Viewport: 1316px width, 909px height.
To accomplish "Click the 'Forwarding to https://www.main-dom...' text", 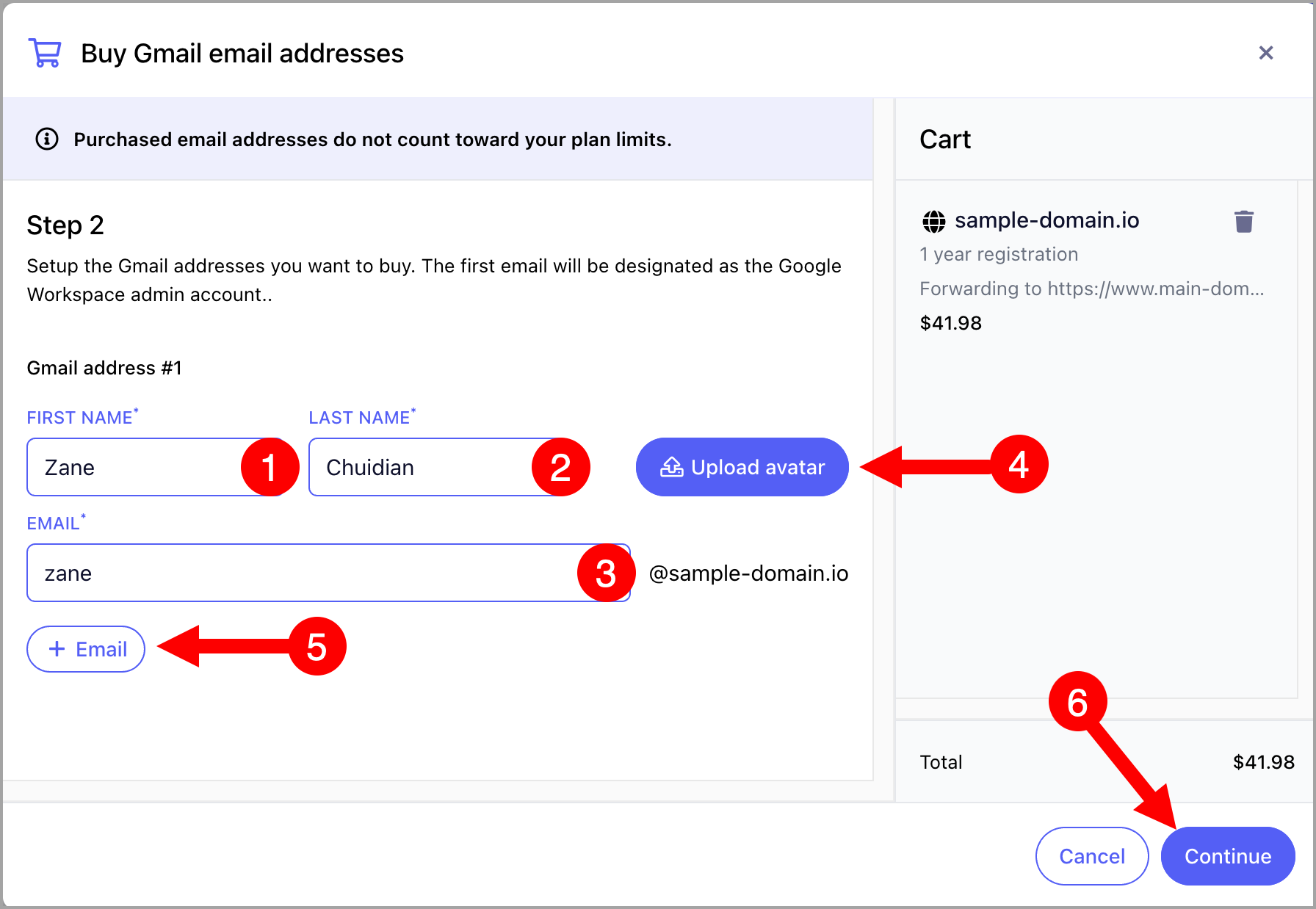I will click(x=1091, y=289).
